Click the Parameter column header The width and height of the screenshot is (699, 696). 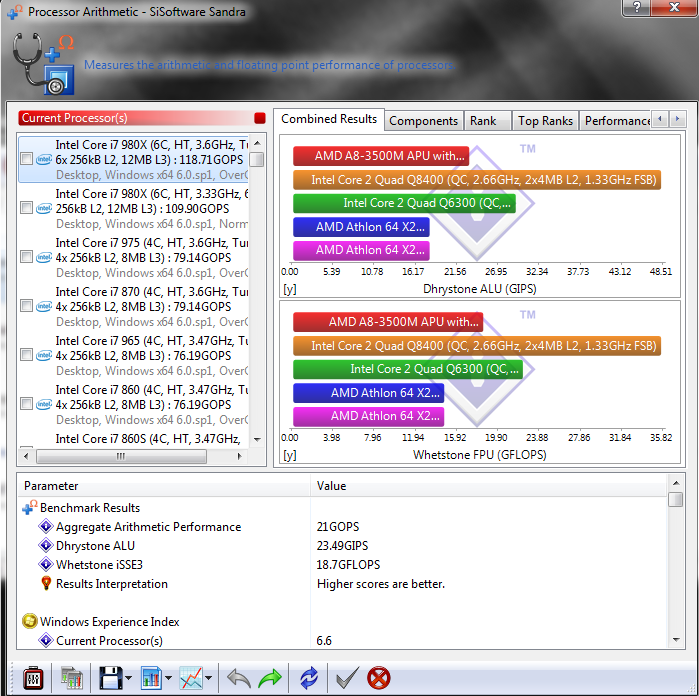(x=164, y=486)
